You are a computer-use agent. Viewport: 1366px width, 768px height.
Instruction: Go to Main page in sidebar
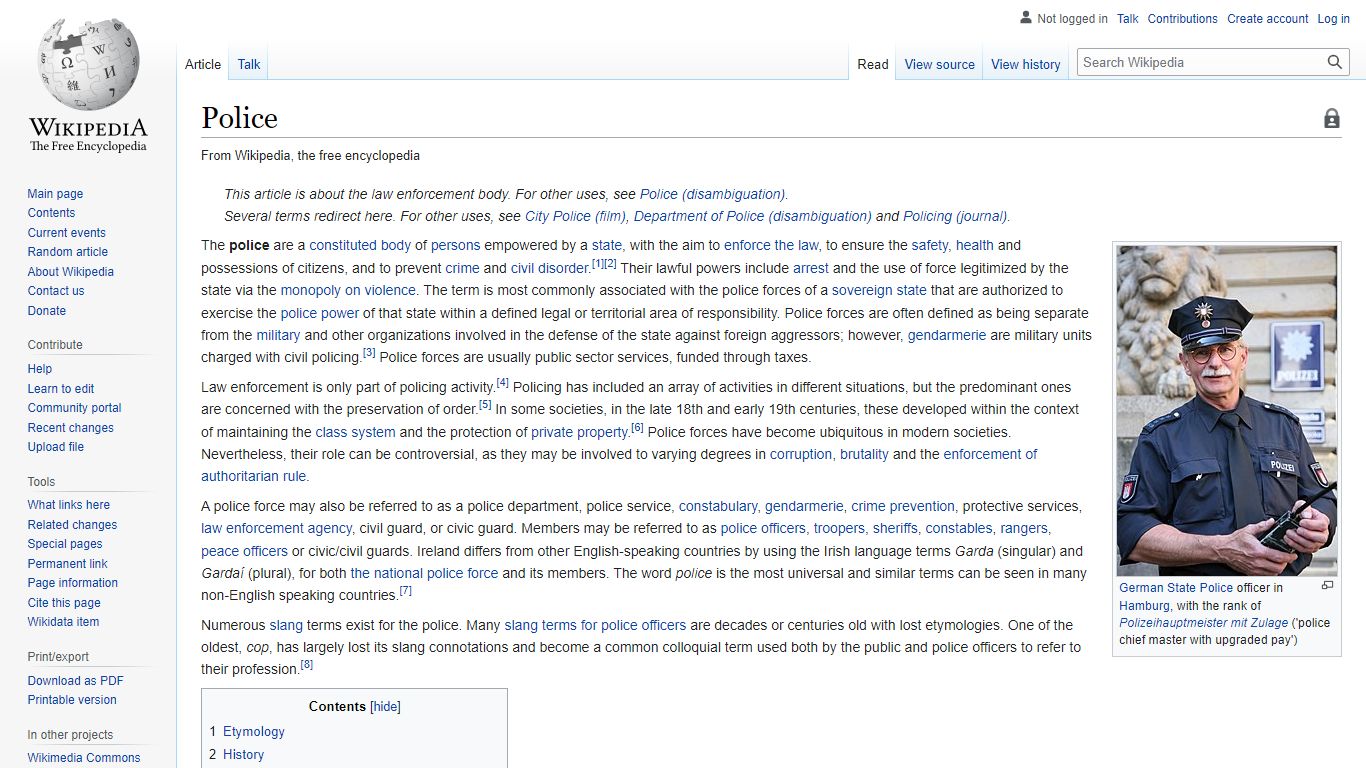tap(55, 194)
